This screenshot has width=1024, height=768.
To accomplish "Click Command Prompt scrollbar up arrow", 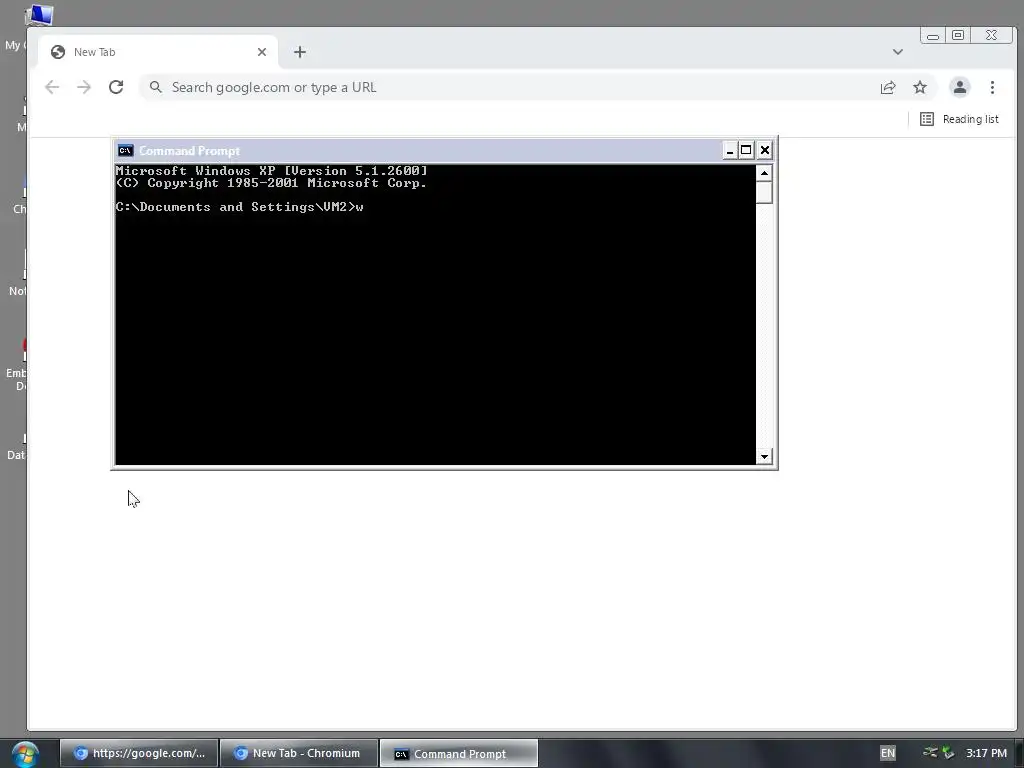I will click(764, 173).
